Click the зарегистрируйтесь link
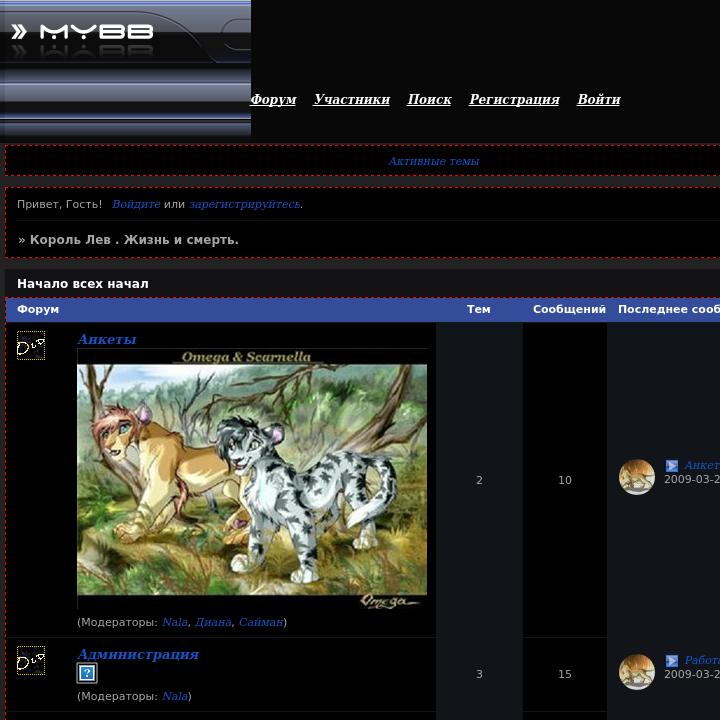This screenshot has width=720, height=720. tap(245, 204)
